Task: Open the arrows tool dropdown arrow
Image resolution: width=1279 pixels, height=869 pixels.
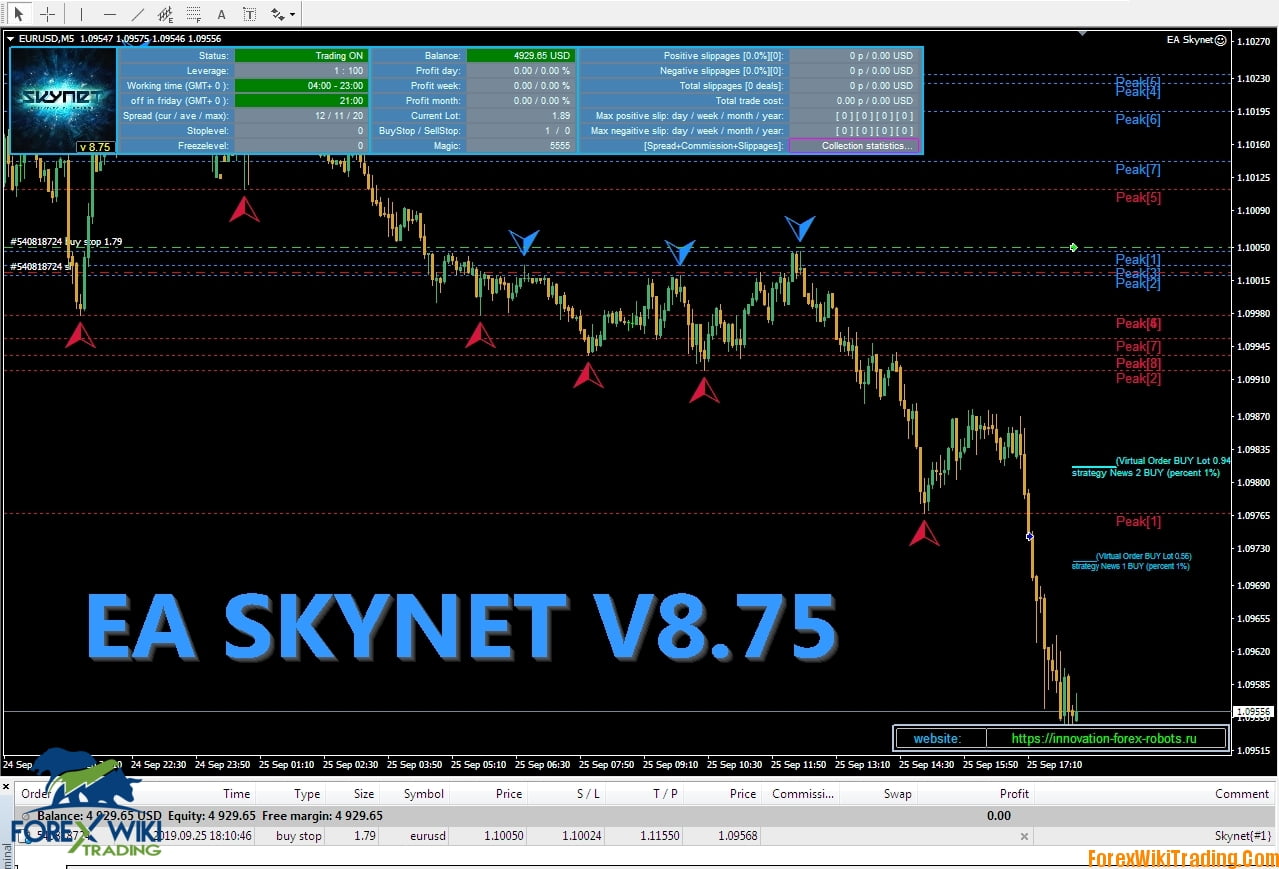Action: click(292, 15)
